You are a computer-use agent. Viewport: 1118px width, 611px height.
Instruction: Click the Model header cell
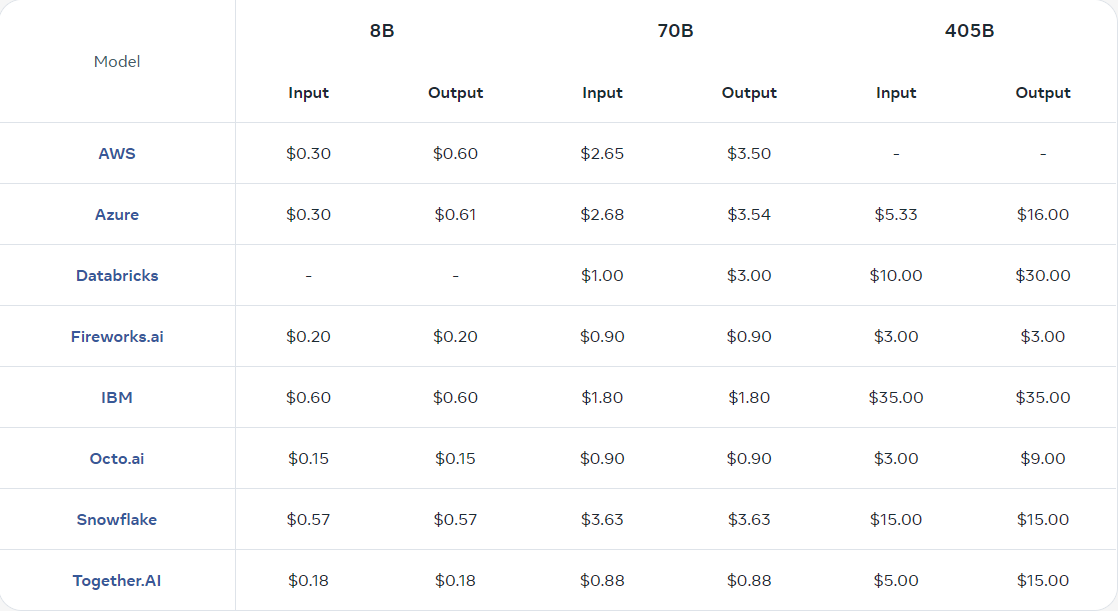coord(117,61)
